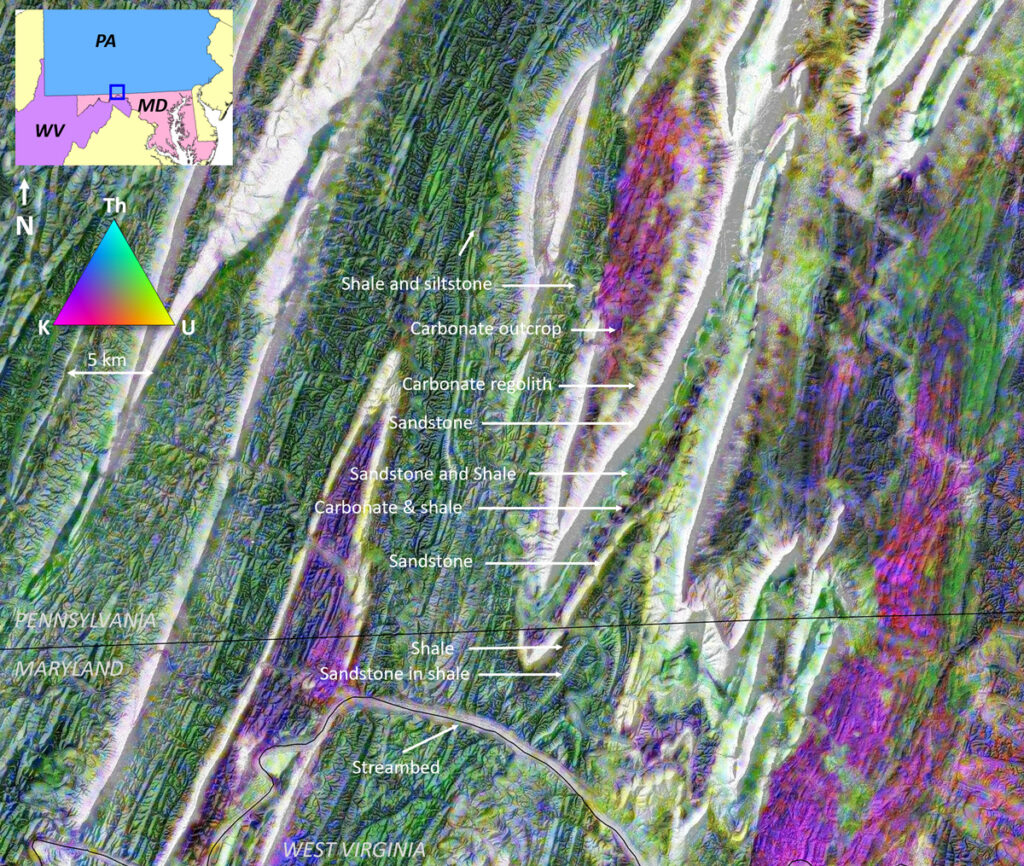Click the arrow after Shale and siltstone label
1024x866 pixels.
(535, 285)
